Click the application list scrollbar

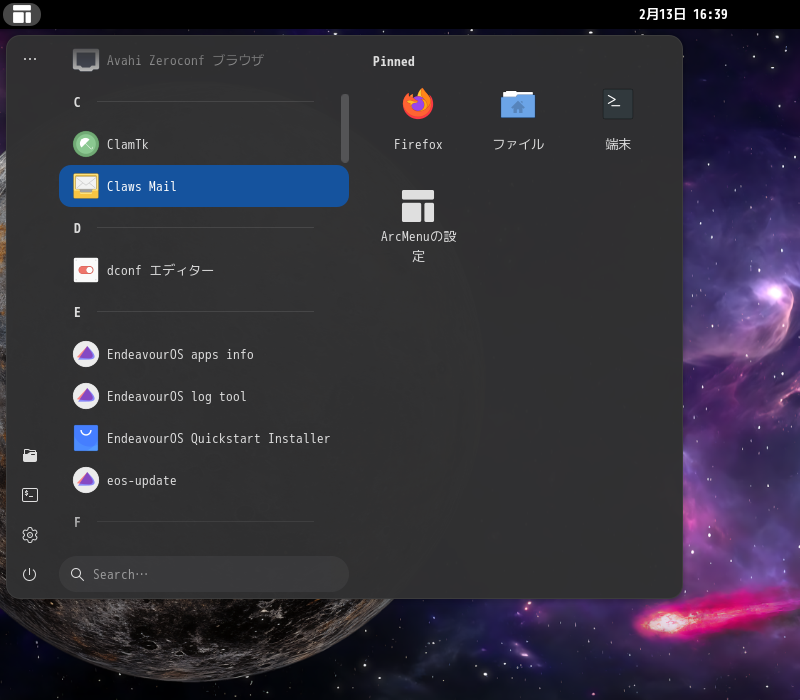pos(345,128)
